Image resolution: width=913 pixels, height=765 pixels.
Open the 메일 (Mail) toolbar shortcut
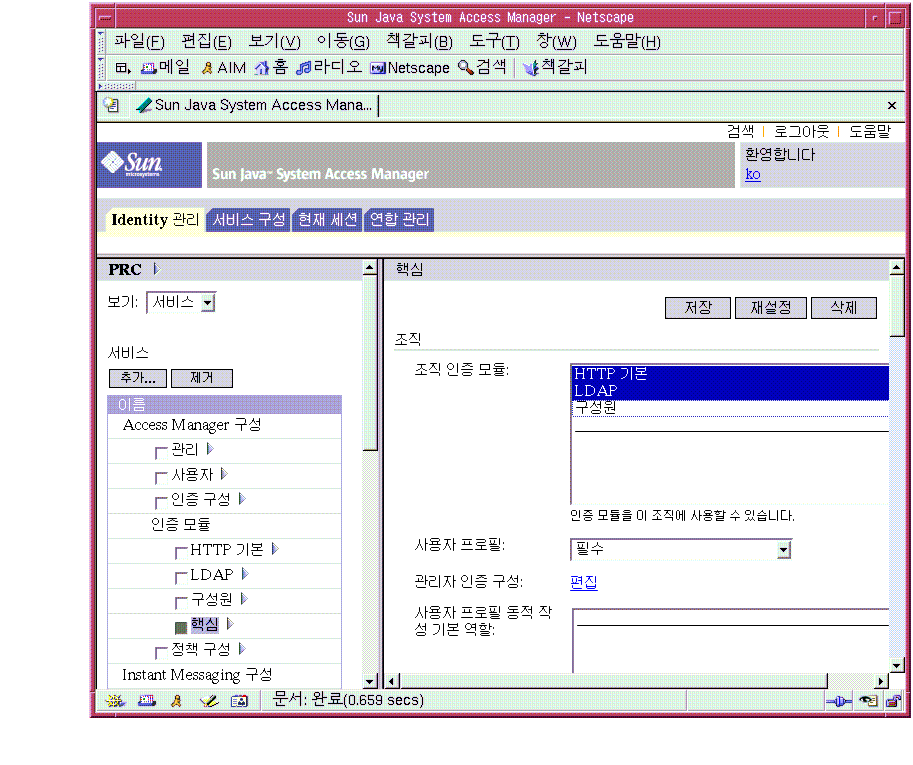pyautogui.click(x=166, y=68)
